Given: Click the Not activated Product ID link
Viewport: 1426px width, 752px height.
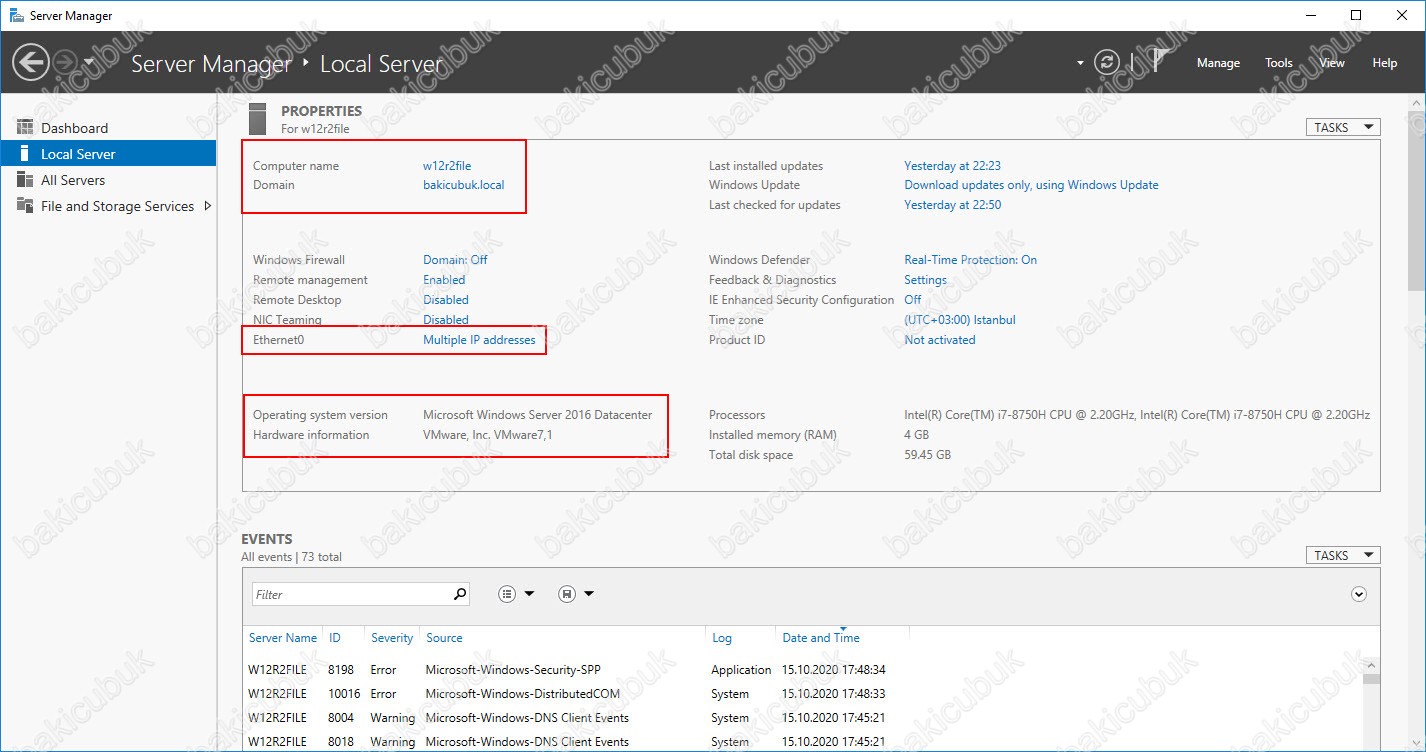Looking at the screenshot, I should click(x=939, y=340).
